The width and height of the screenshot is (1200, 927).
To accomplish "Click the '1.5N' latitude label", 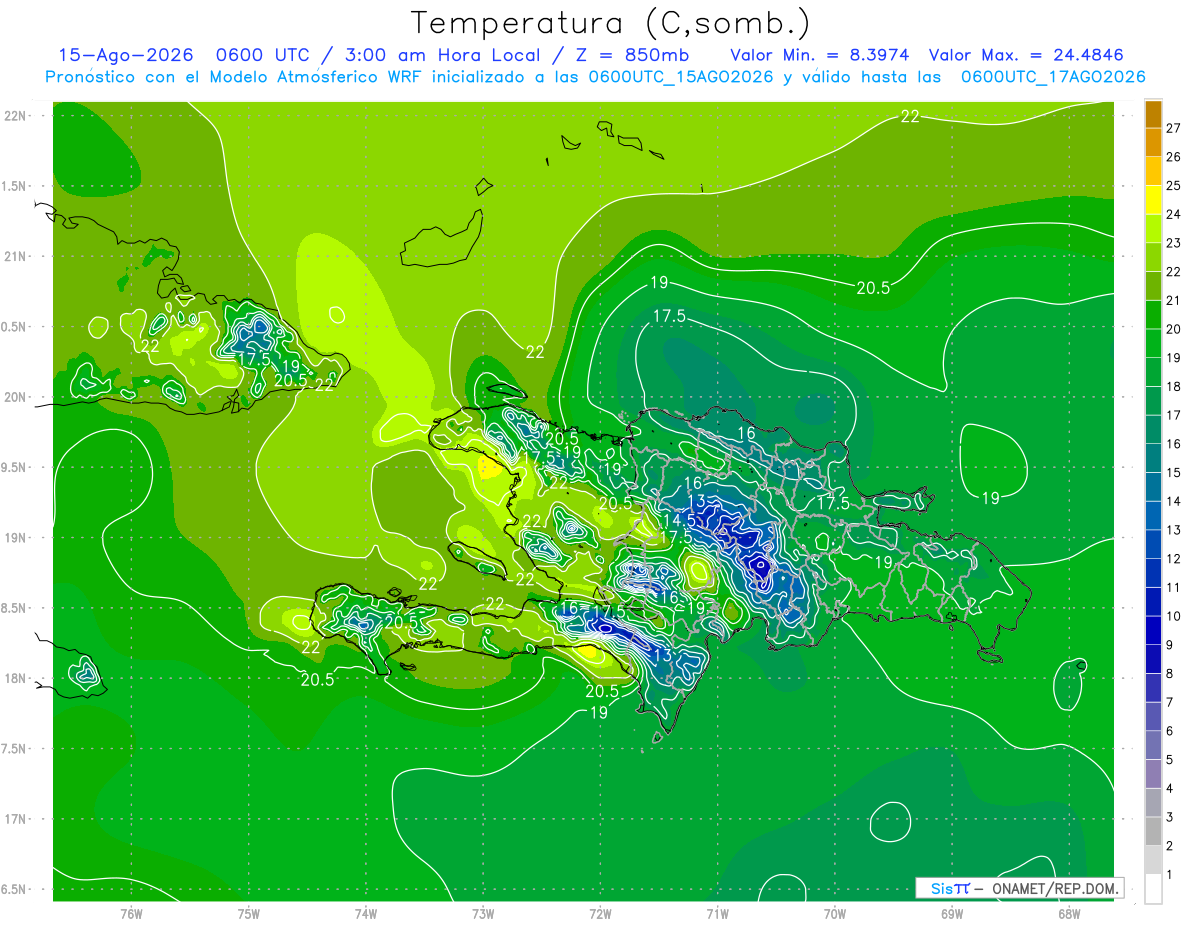I will tap(15, 186).
